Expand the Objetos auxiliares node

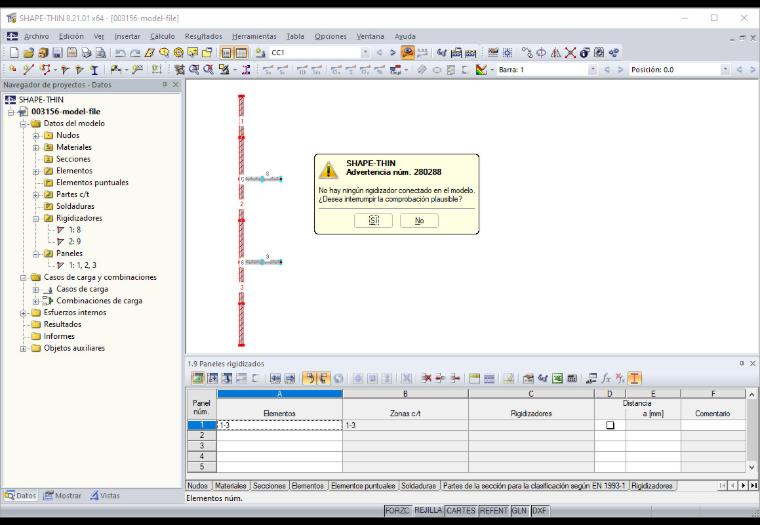tap(23, 349)
